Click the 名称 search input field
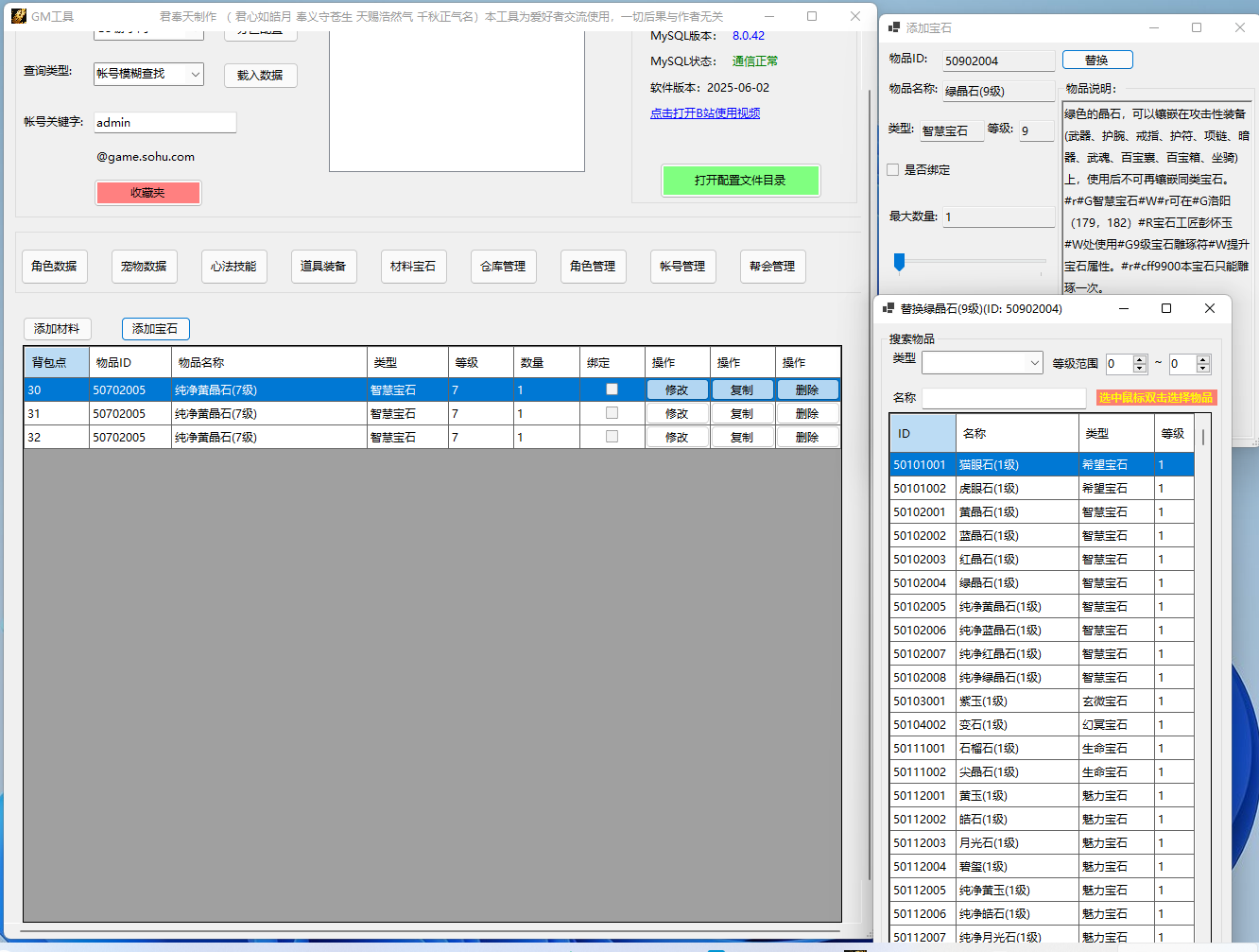The height and width of the screenshot is (952, 1259). [1003, 398]
